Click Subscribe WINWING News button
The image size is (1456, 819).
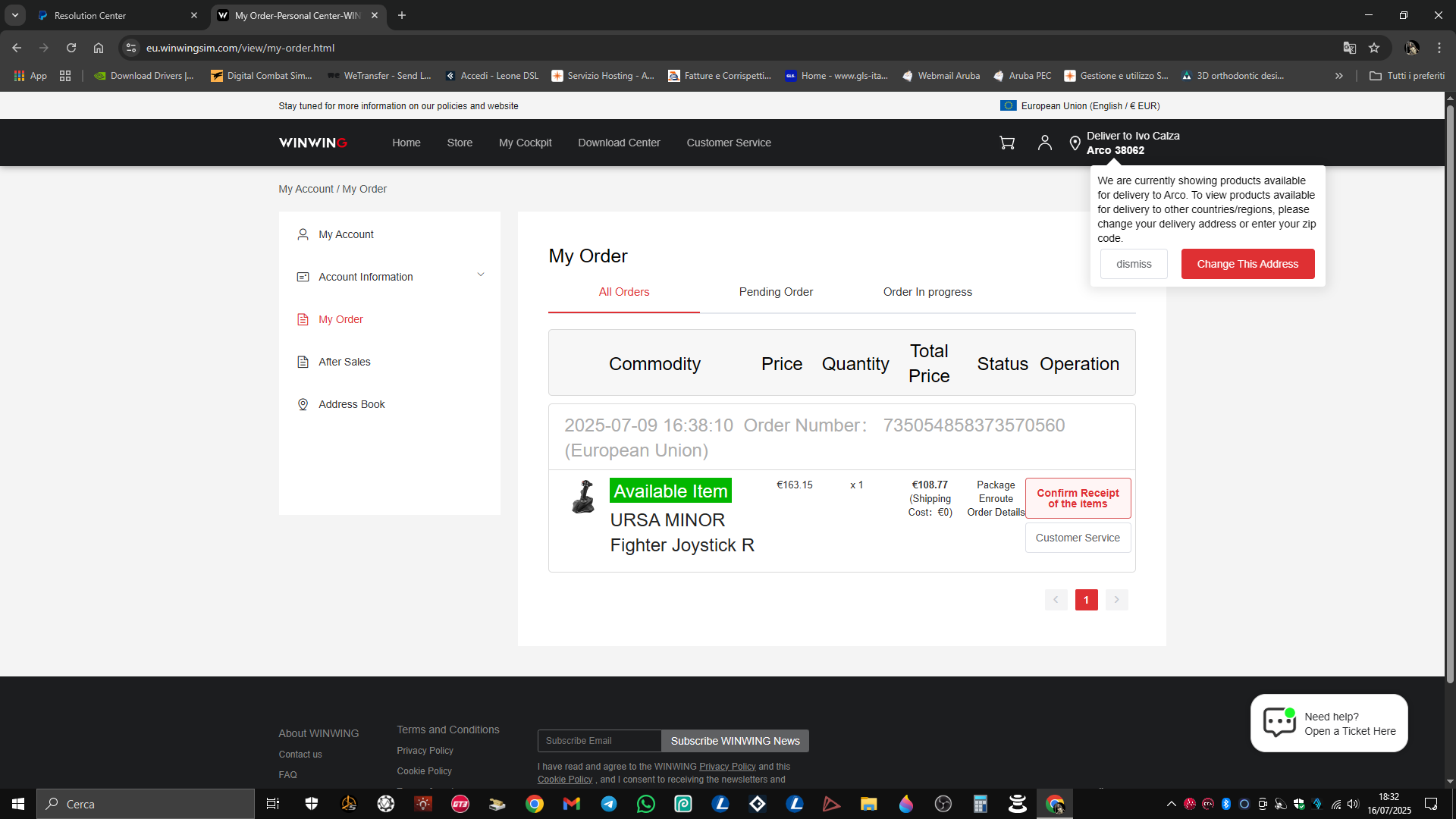click(x=735, y=741)
